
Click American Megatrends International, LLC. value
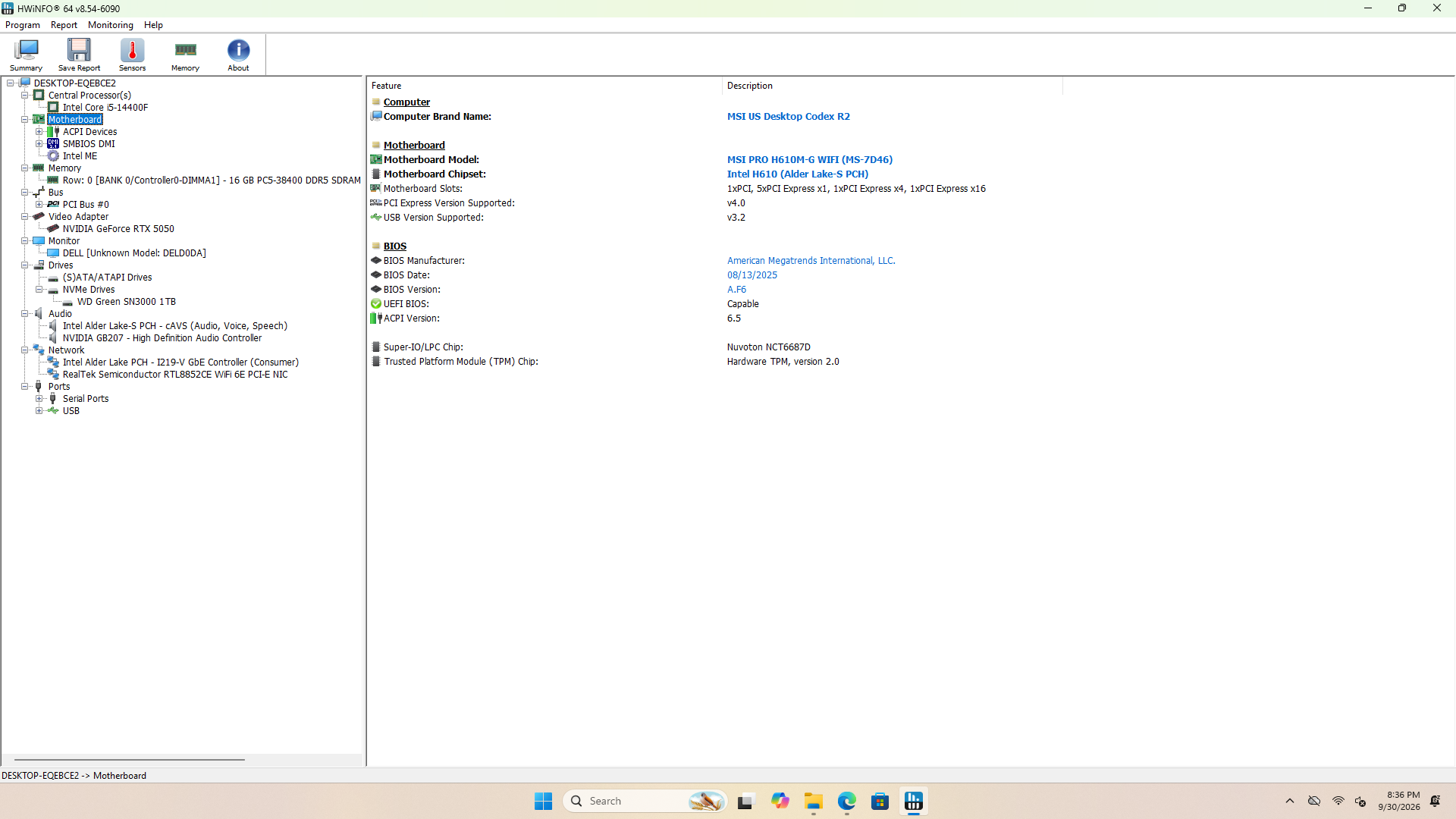coord(811,261)
